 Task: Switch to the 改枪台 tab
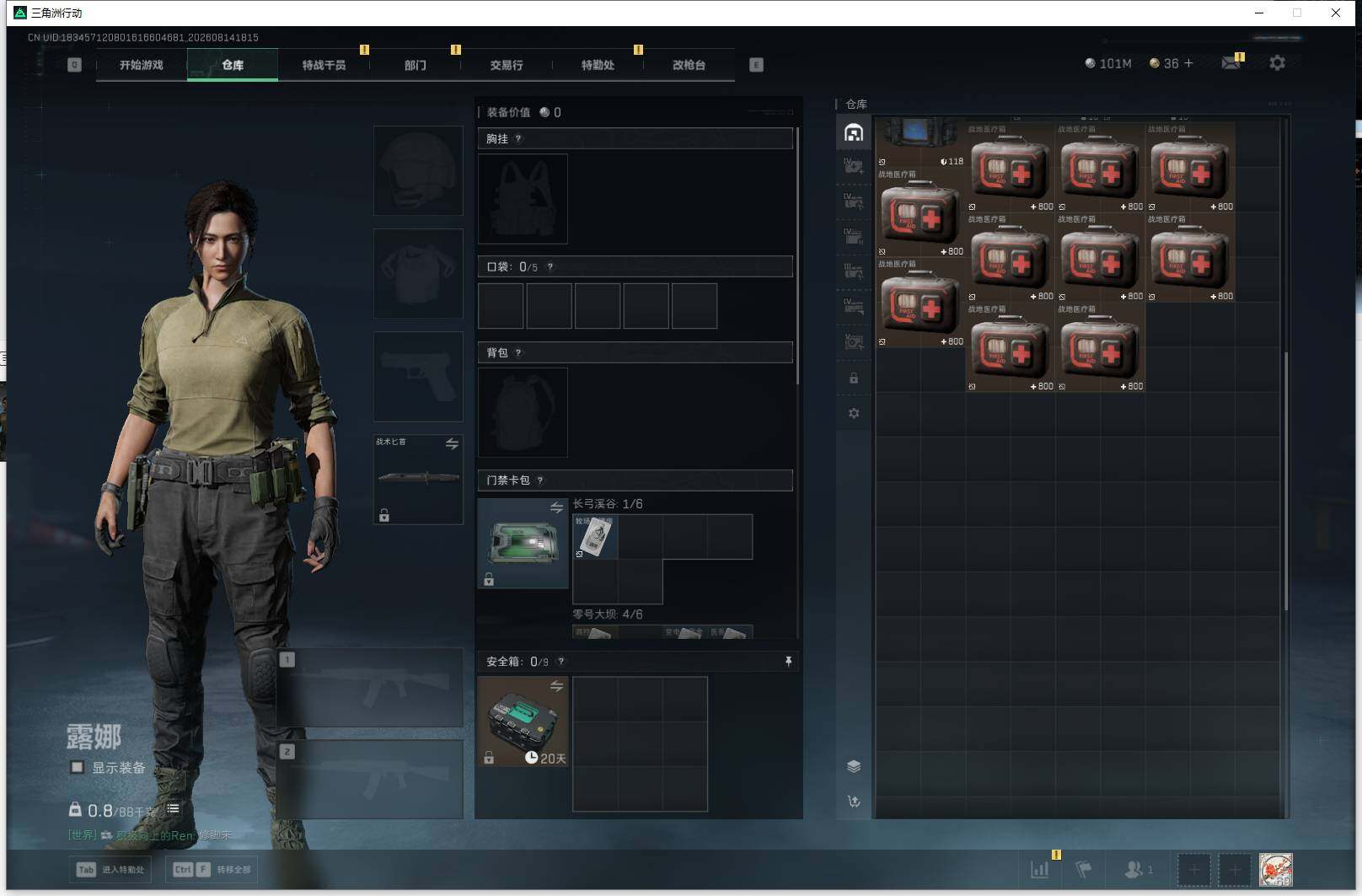(689, 65)
